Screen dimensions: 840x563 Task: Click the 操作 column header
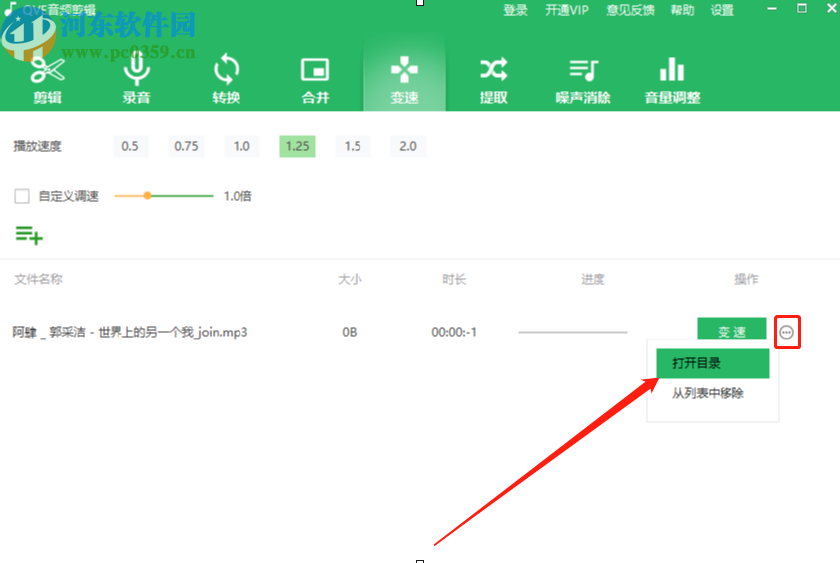(x=746, y=279)
